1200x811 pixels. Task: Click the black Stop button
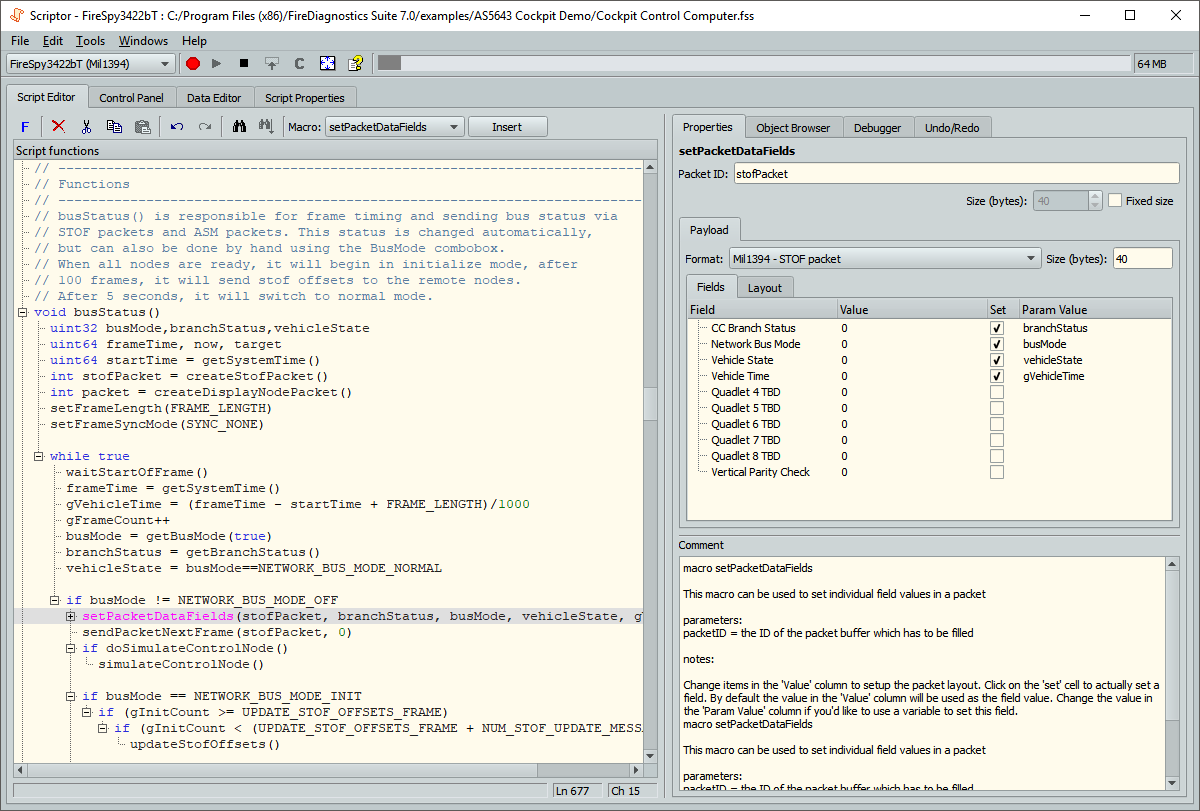[x=244, y=63]
